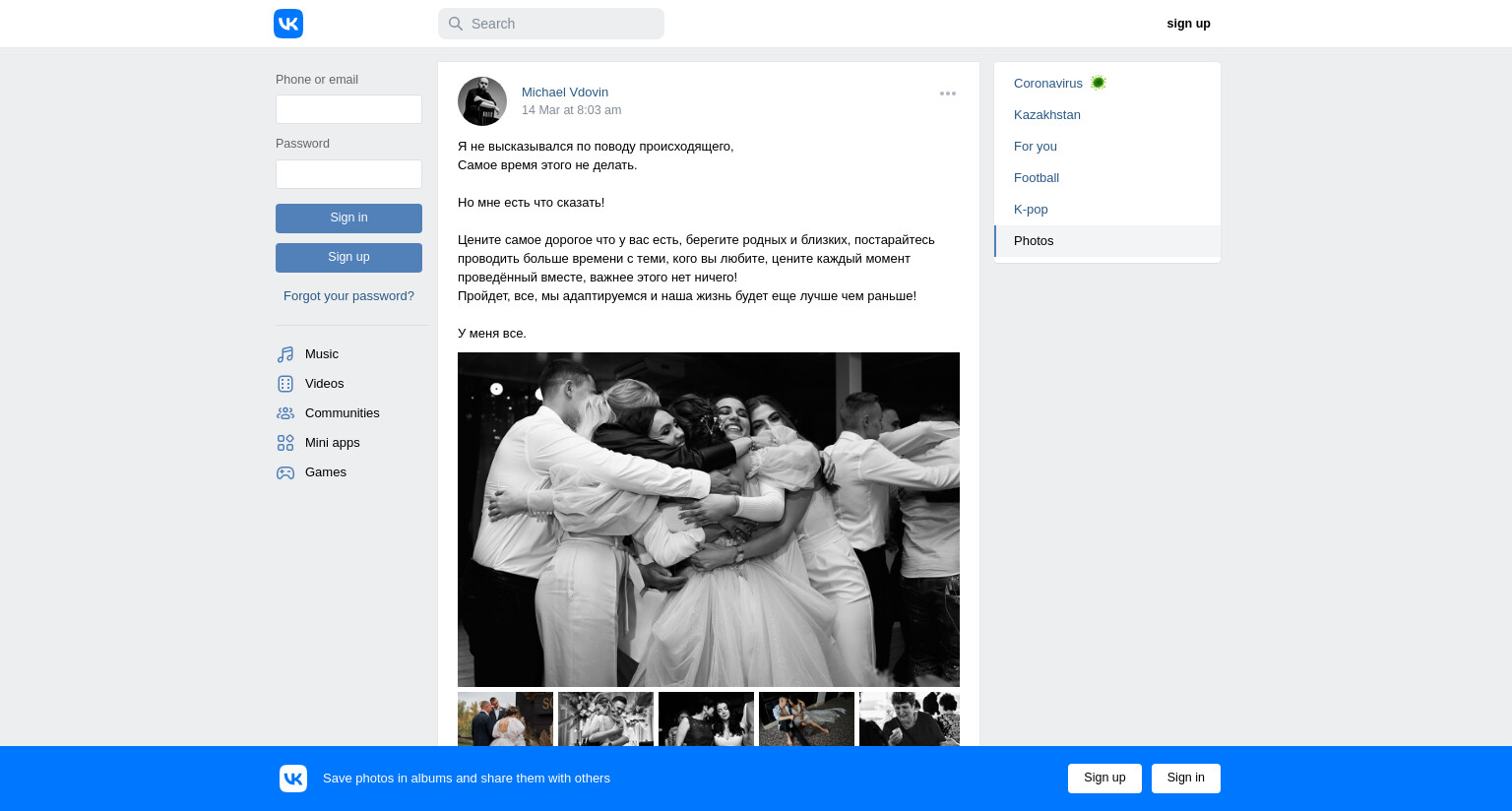Click the Password field

coord(348,174)
